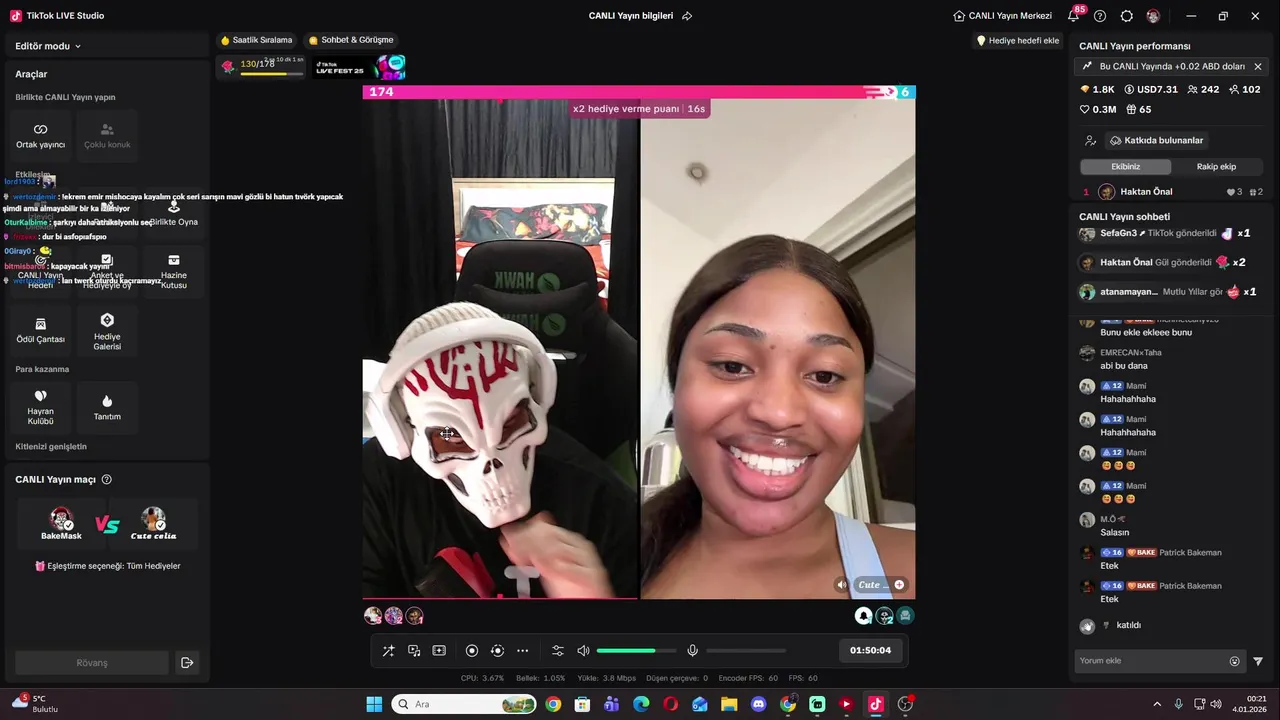Adjust the green speaker volume slider

click(636, 651)
